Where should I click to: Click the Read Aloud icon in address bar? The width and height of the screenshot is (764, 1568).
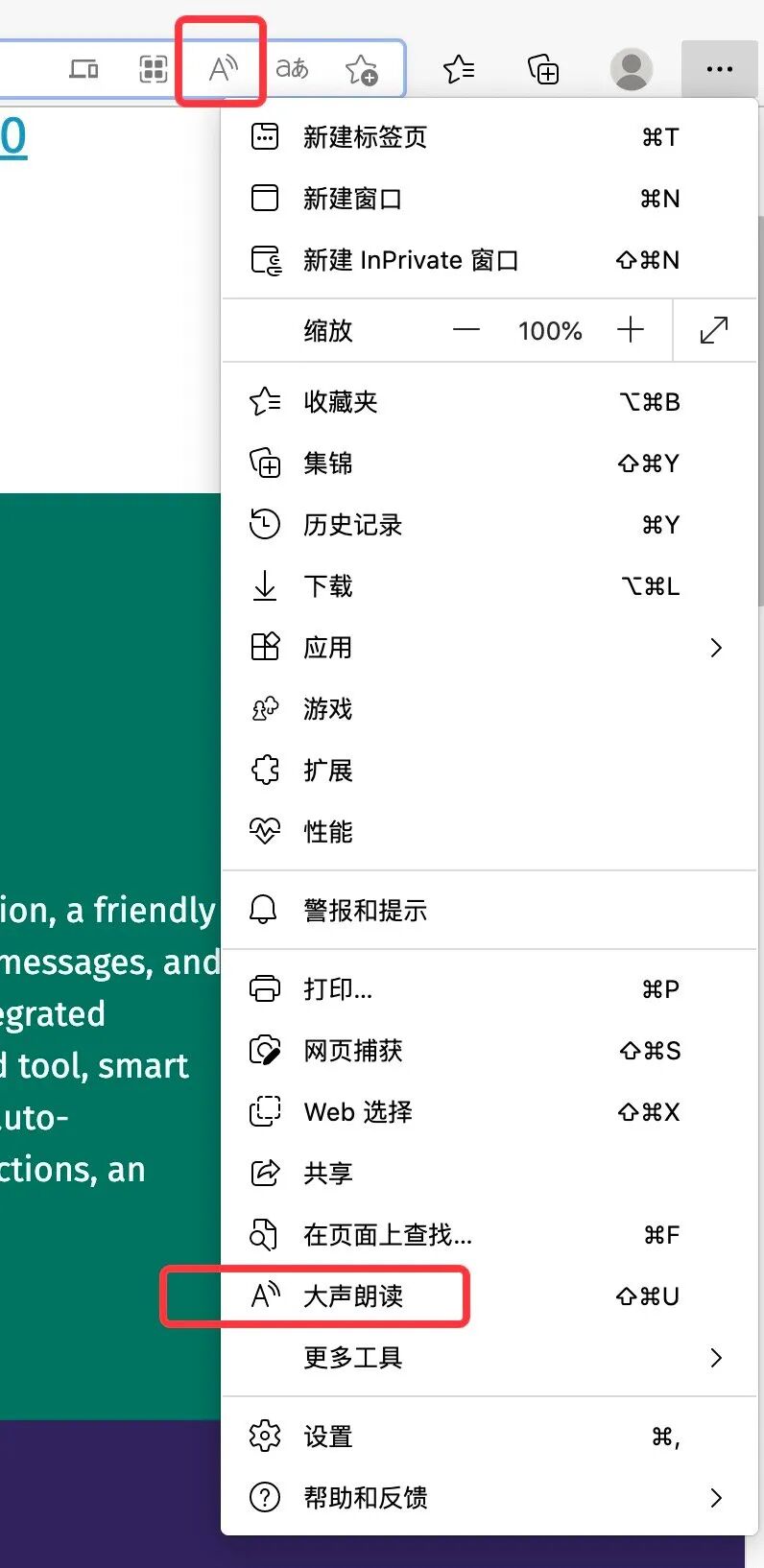click(x=223, y=68)
